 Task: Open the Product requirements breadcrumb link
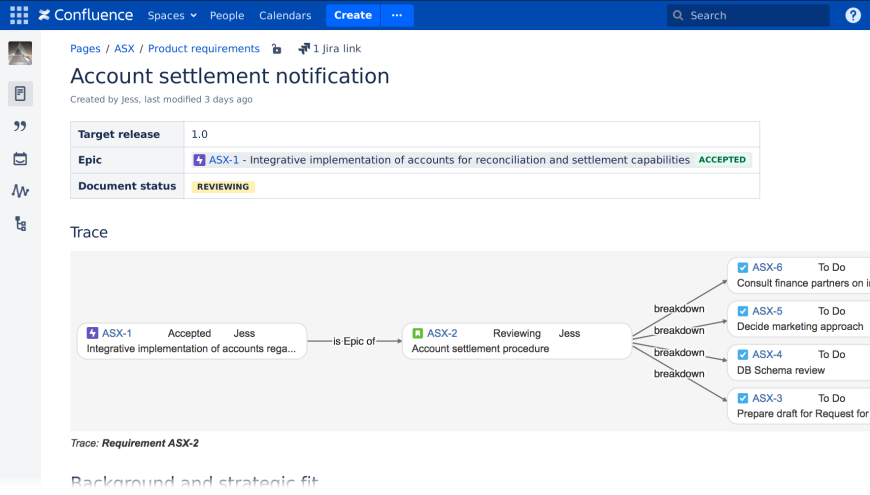pyautogui.click(x=204, y=48)
